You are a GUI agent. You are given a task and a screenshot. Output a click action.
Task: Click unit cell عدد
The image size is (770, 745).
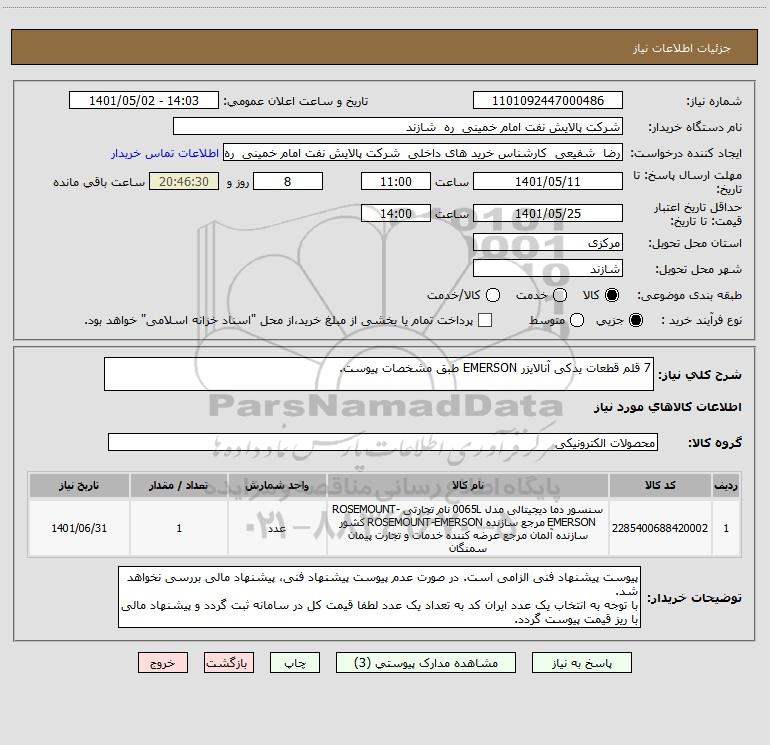277,528
